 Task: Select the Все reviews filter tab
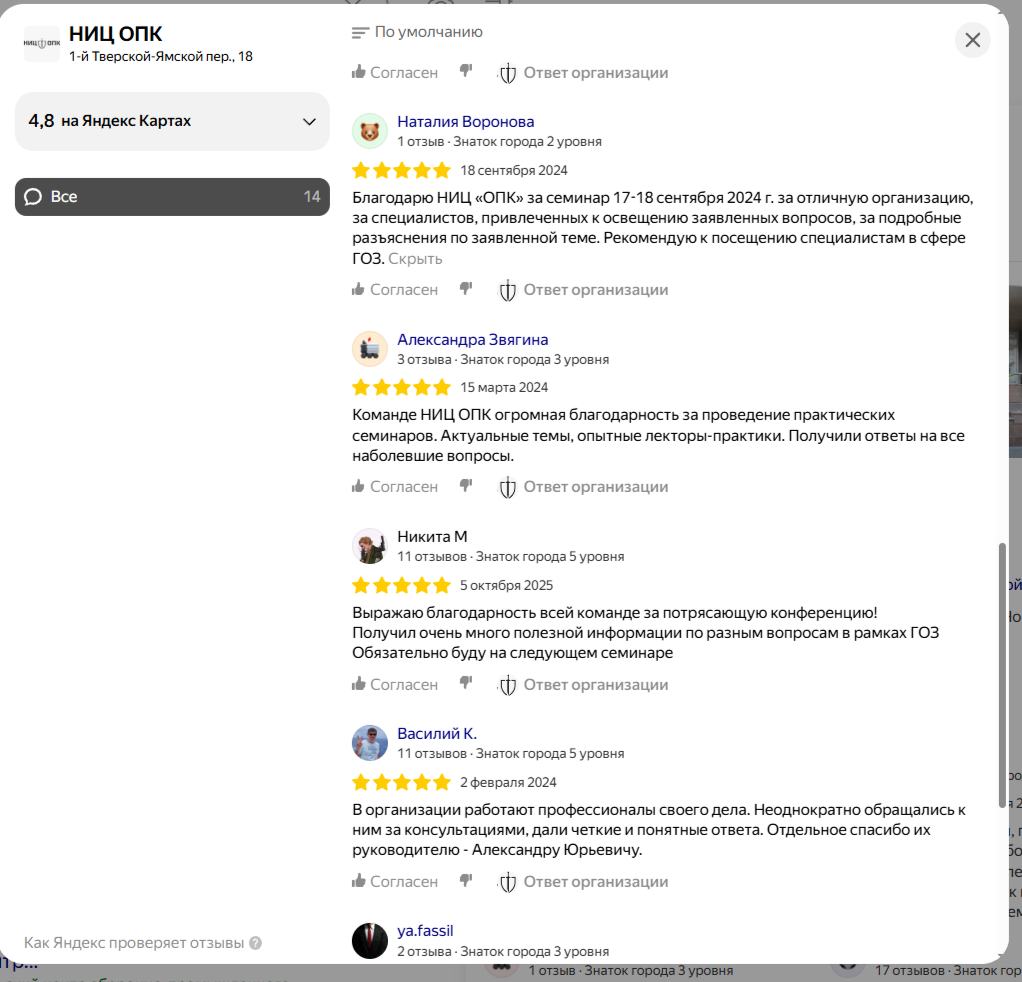coord(172,197)
